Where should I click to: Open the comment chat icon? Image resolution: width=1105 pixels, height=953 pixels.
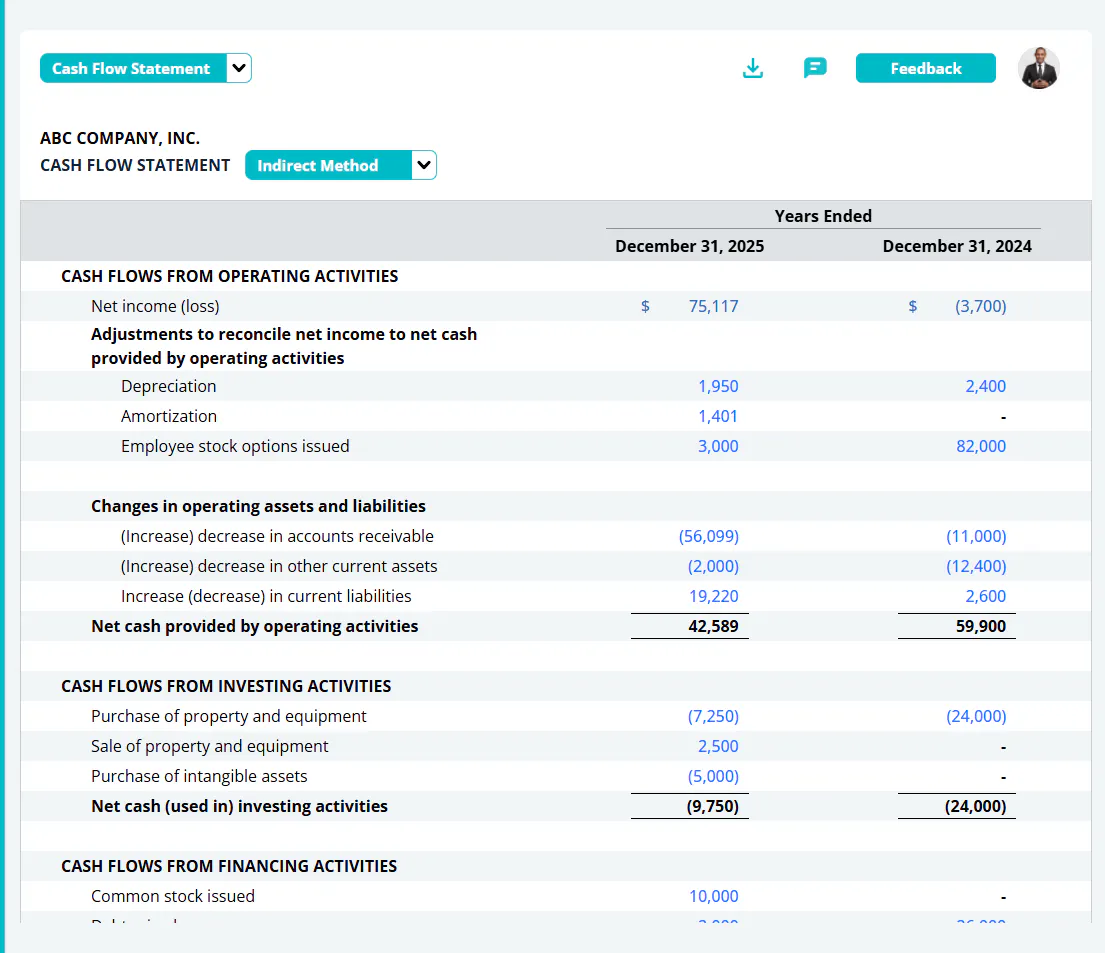click(x=815, y=68)
